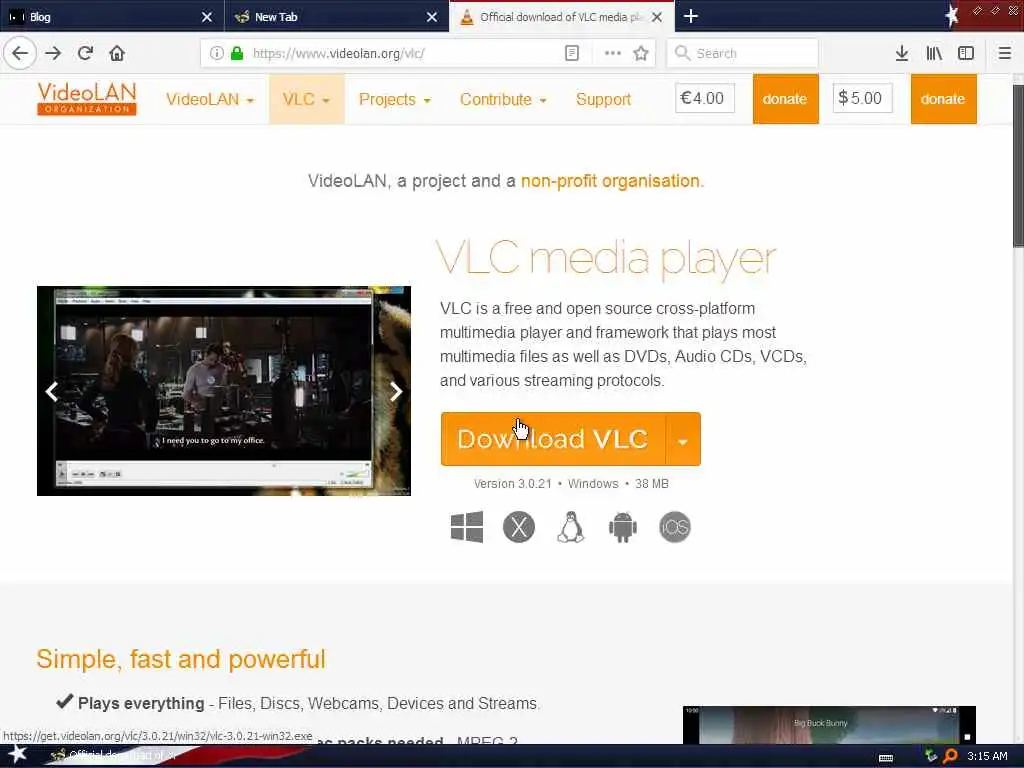Click the 3:15 AM taskbar clock
1024x768 pixels.
(x=987, y=756)
